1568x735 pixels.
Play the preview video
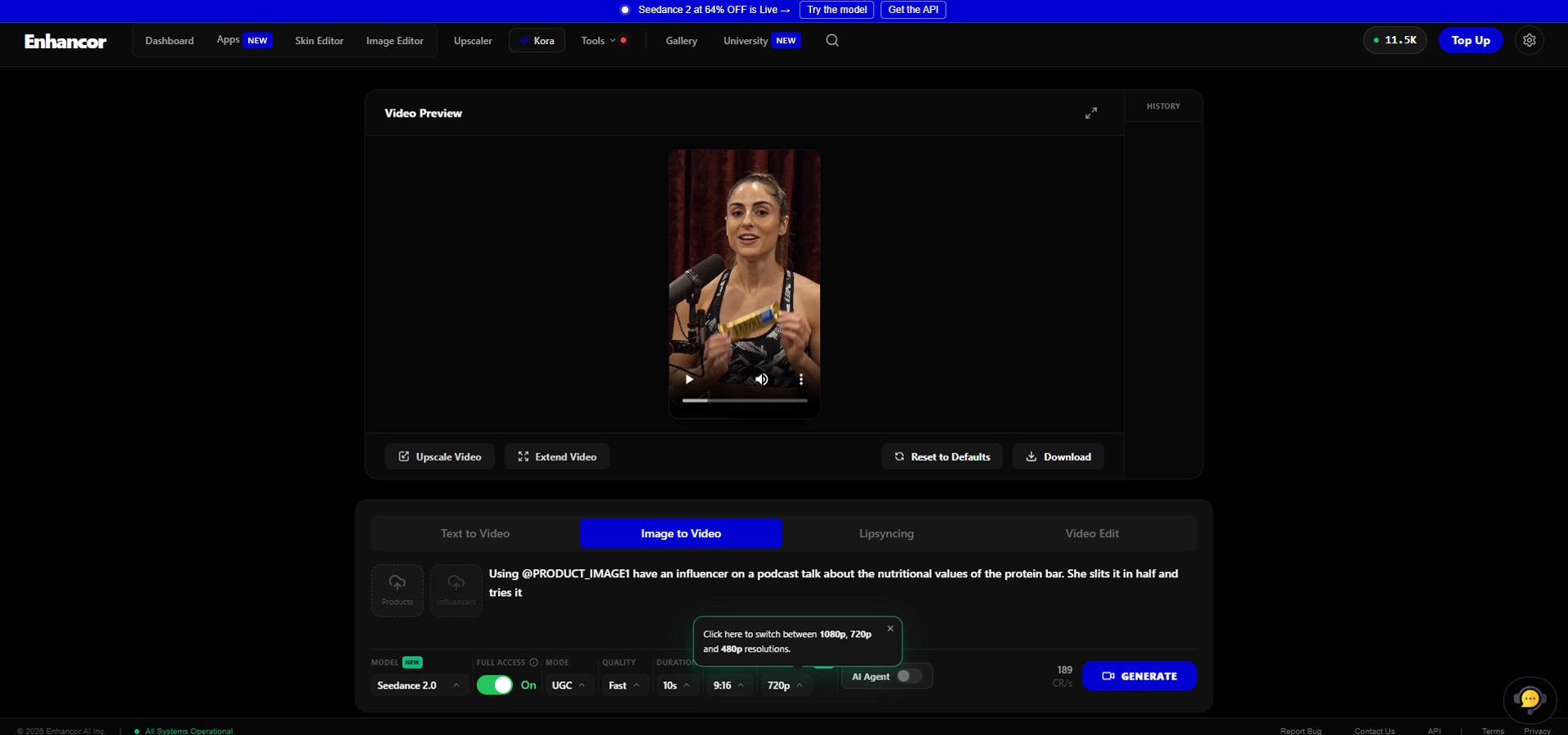point(689,379)
